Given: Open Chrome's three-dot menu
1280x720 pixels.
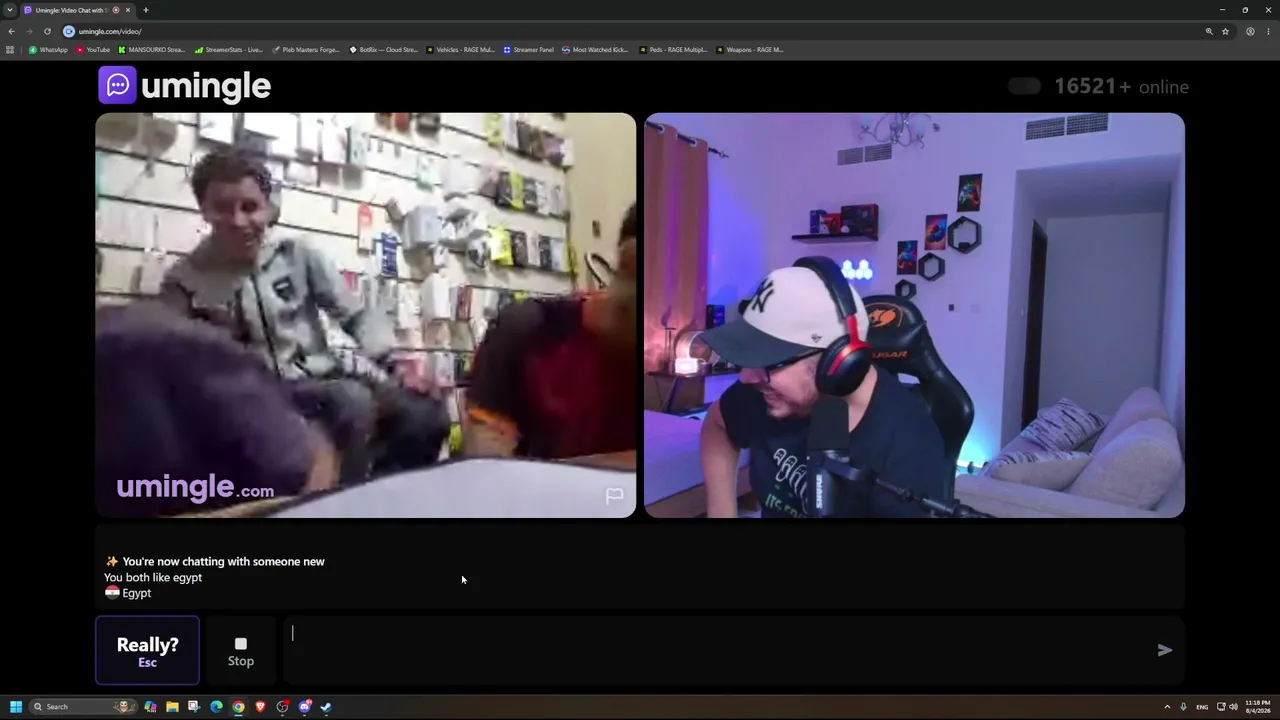Looking at the screenshot, I should pyautogui.click(x=1268, y=31).
